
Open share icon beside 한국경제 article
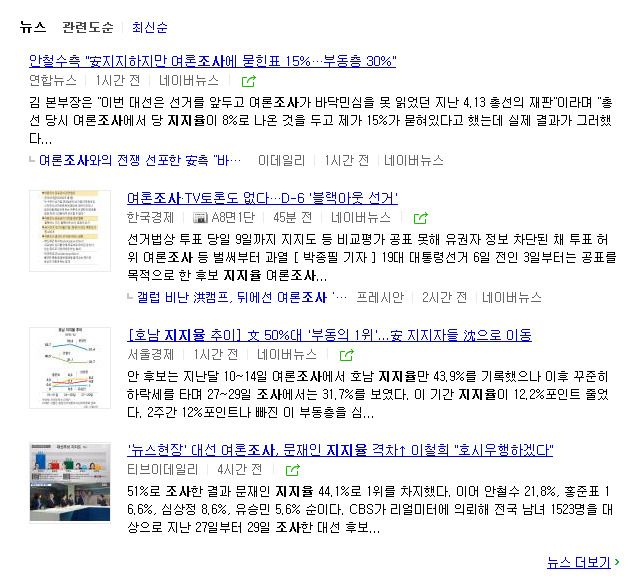click(420, 218)
